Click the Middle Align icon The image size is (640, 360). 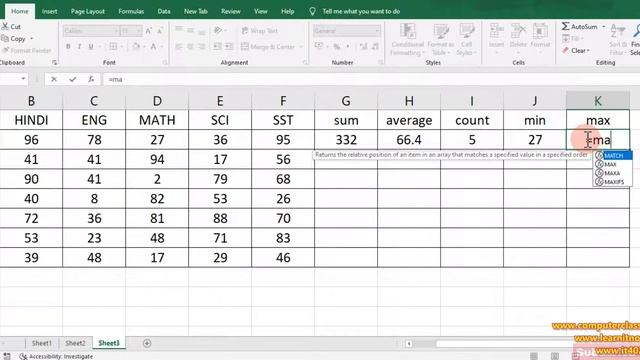[191, 30]
